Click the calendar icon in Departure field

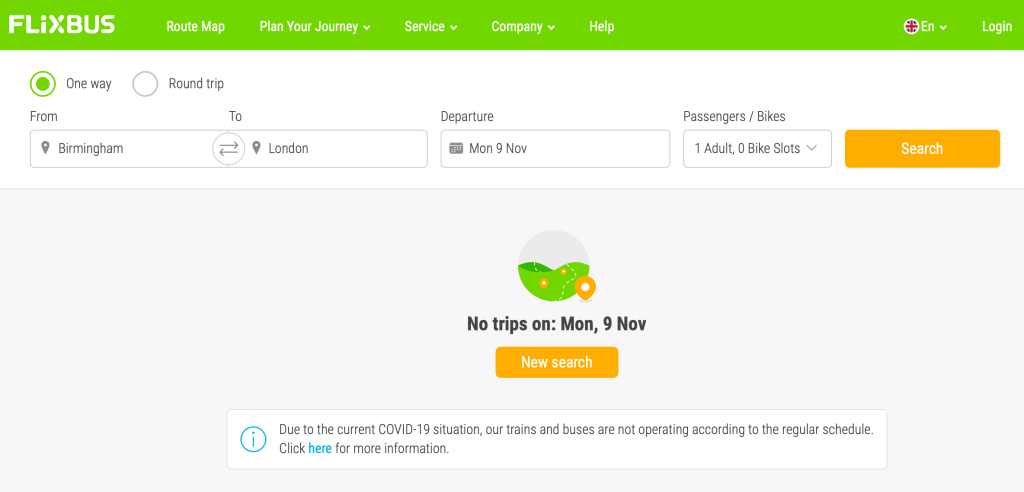(x=456, y=148)
